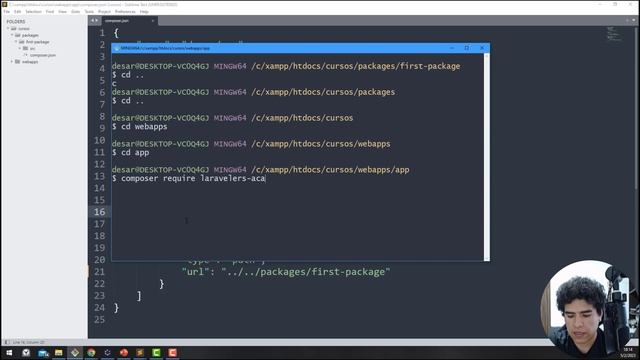Open the Project menu

tap(104, 12)
